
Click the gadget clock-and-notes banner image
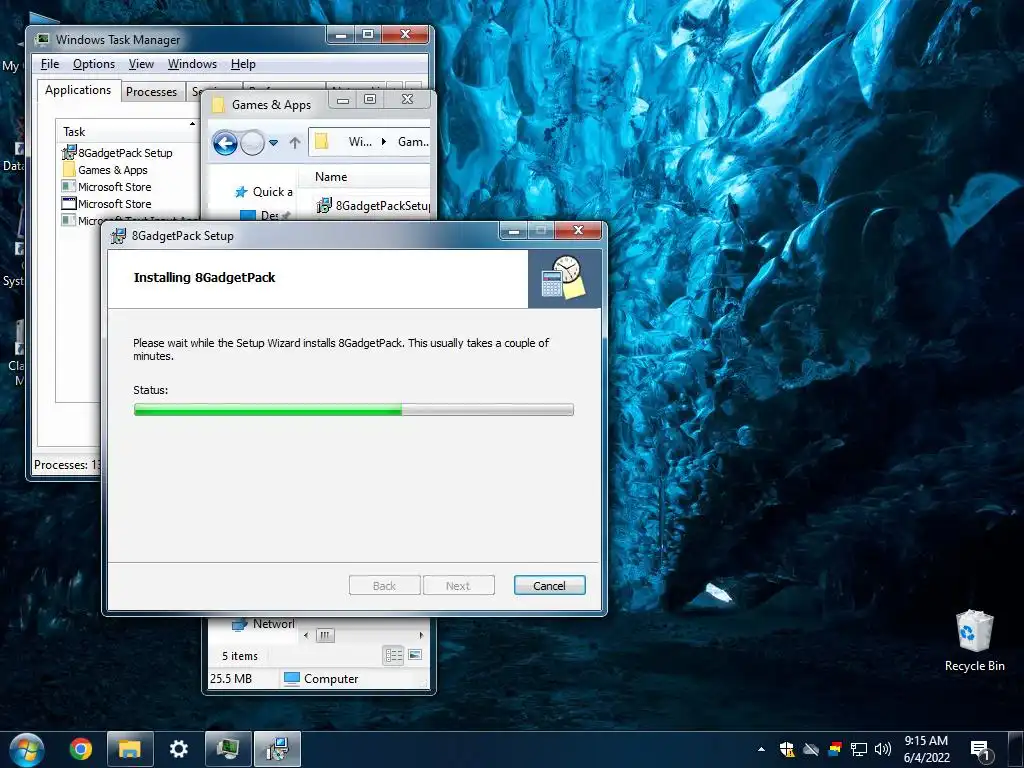[564, 278]
